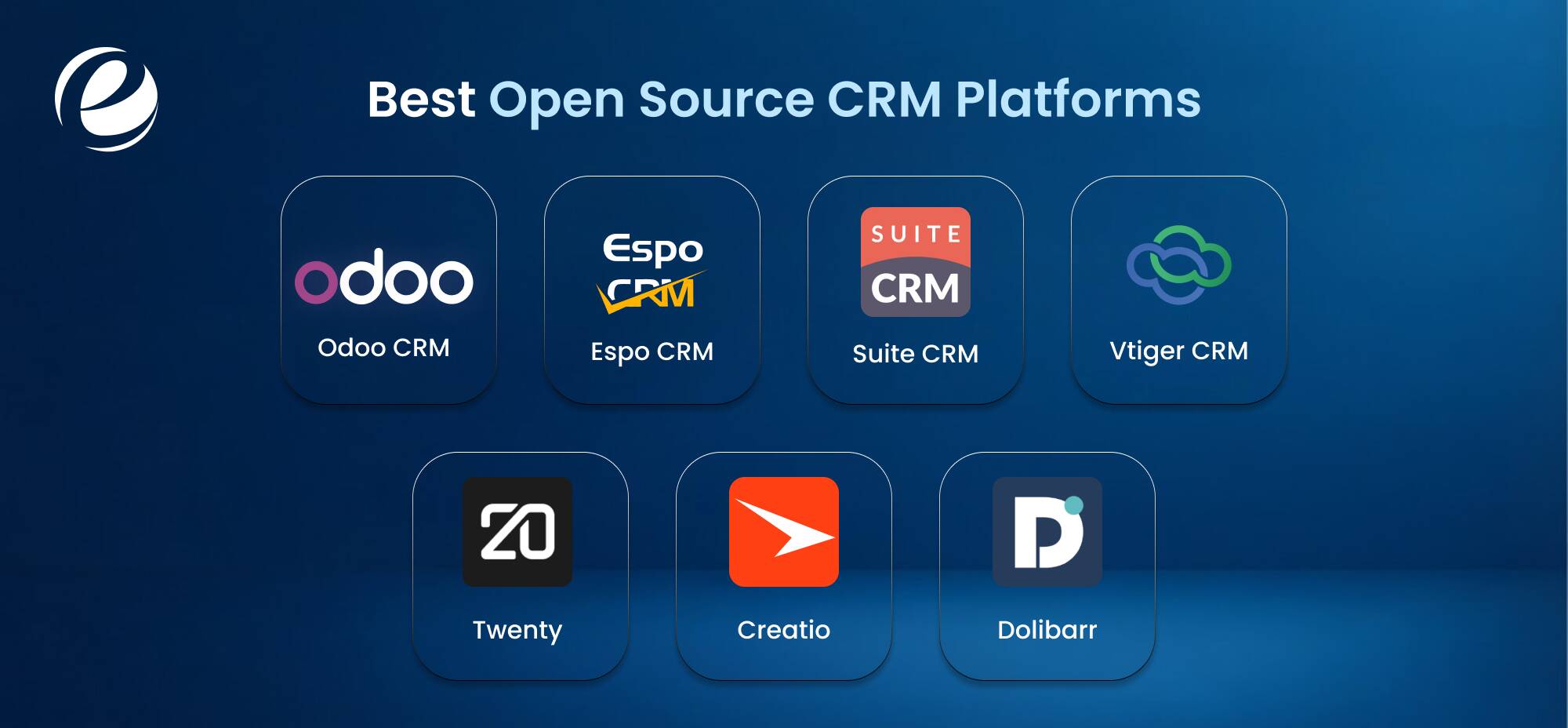Click the Vtiger cloud logo

click(x=1179, y=265)
